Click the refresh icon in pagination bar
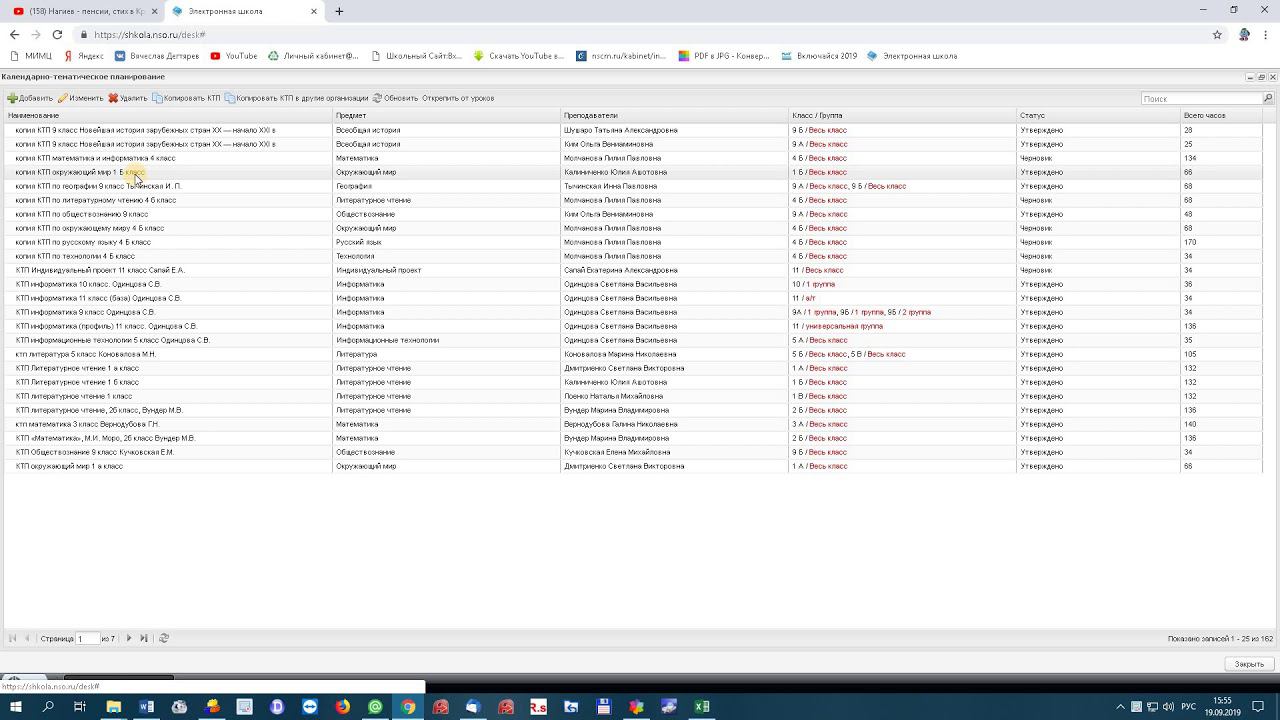The image size is (1280, 720). 164,638
